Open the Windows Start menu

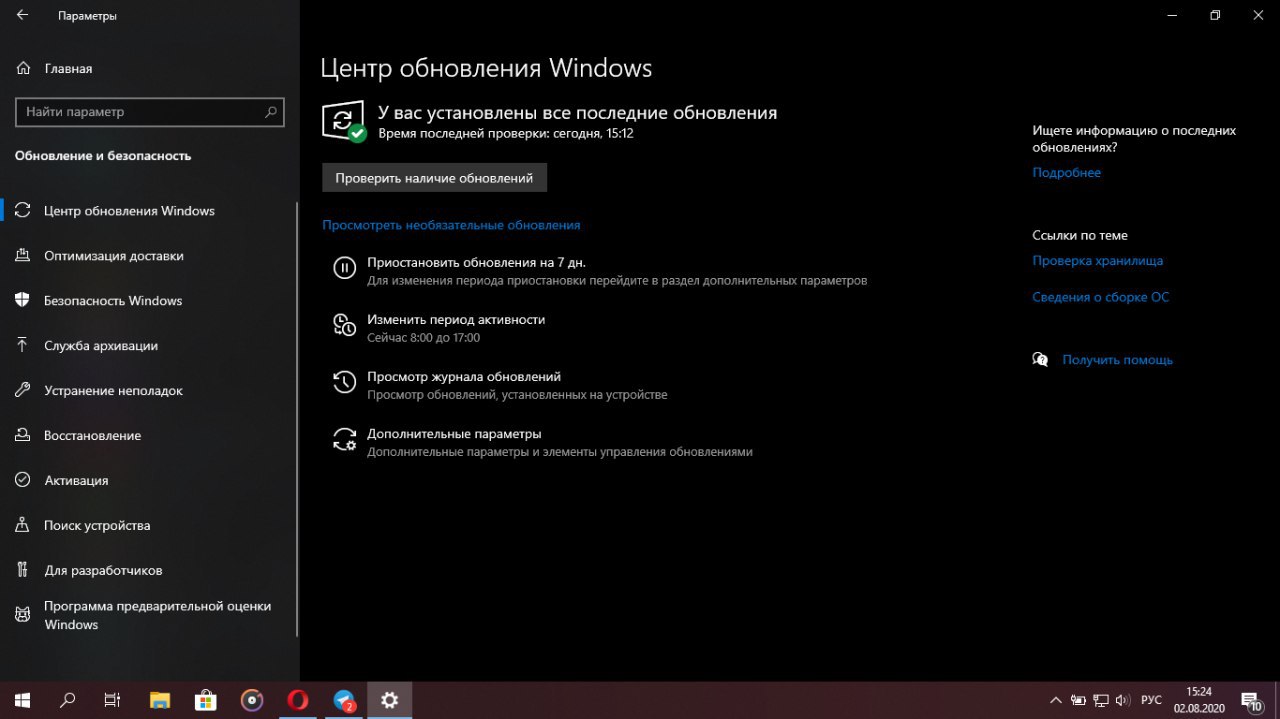[22, 700]
